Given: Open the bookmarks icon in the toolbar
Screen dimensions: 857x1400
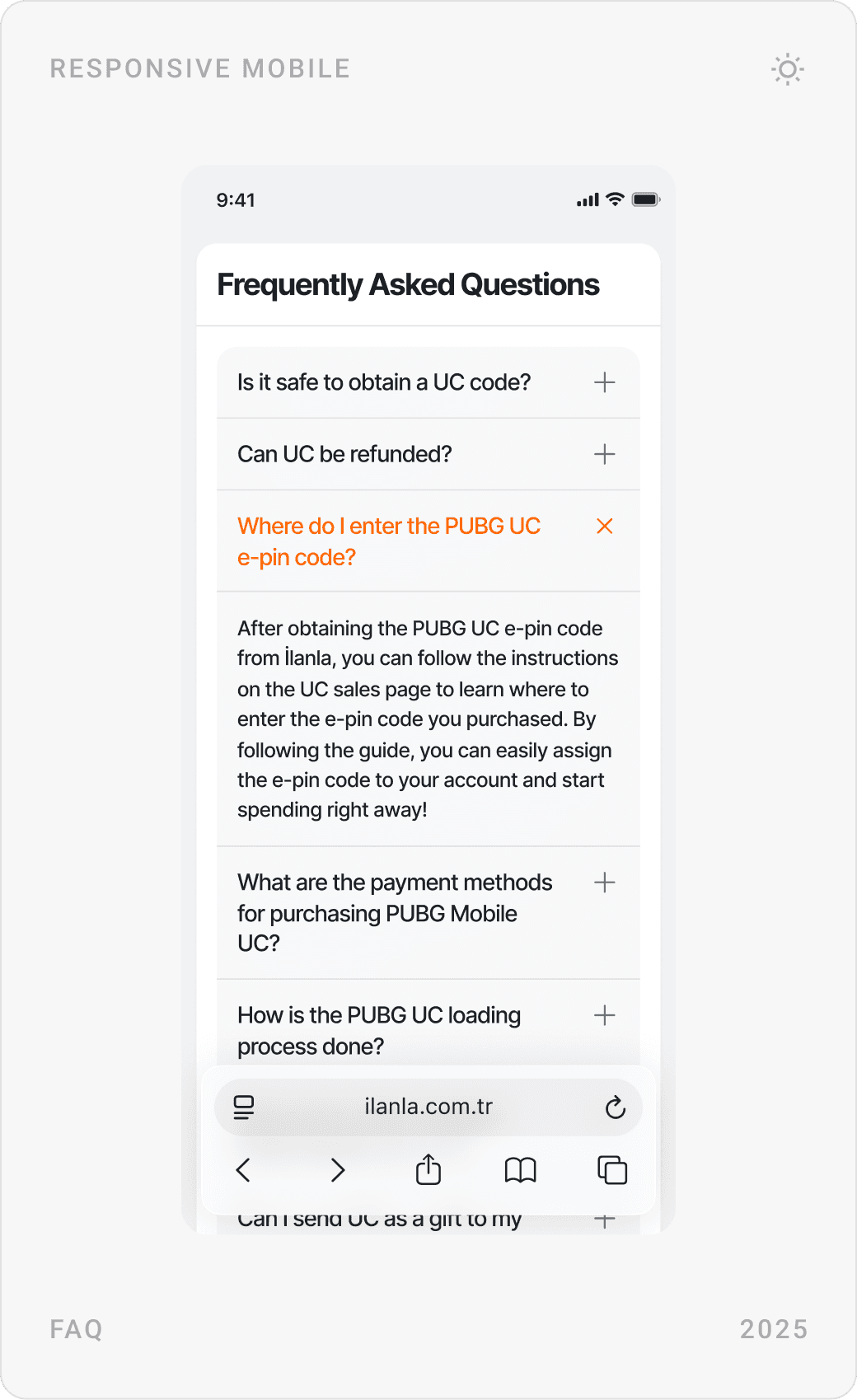Looking at the screenshot, I should coord(521,1170).
